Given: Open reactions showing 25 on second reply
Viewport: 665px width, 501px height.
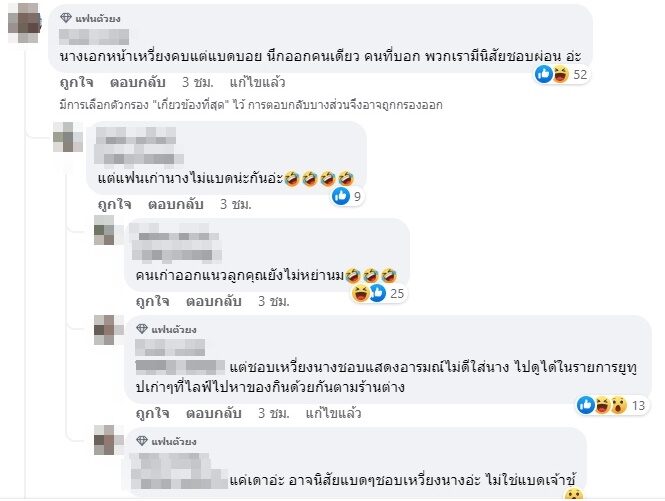Looking at the screenshot, I should [x=378, y=293].
